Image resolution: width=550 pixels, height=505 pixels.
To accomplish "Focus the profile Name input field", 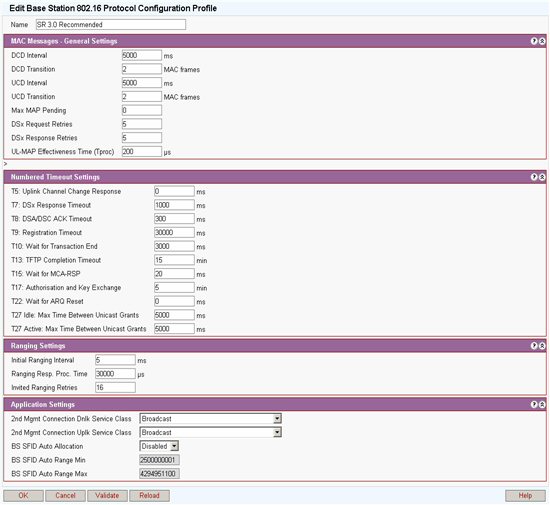I will (x=111, y=25).
